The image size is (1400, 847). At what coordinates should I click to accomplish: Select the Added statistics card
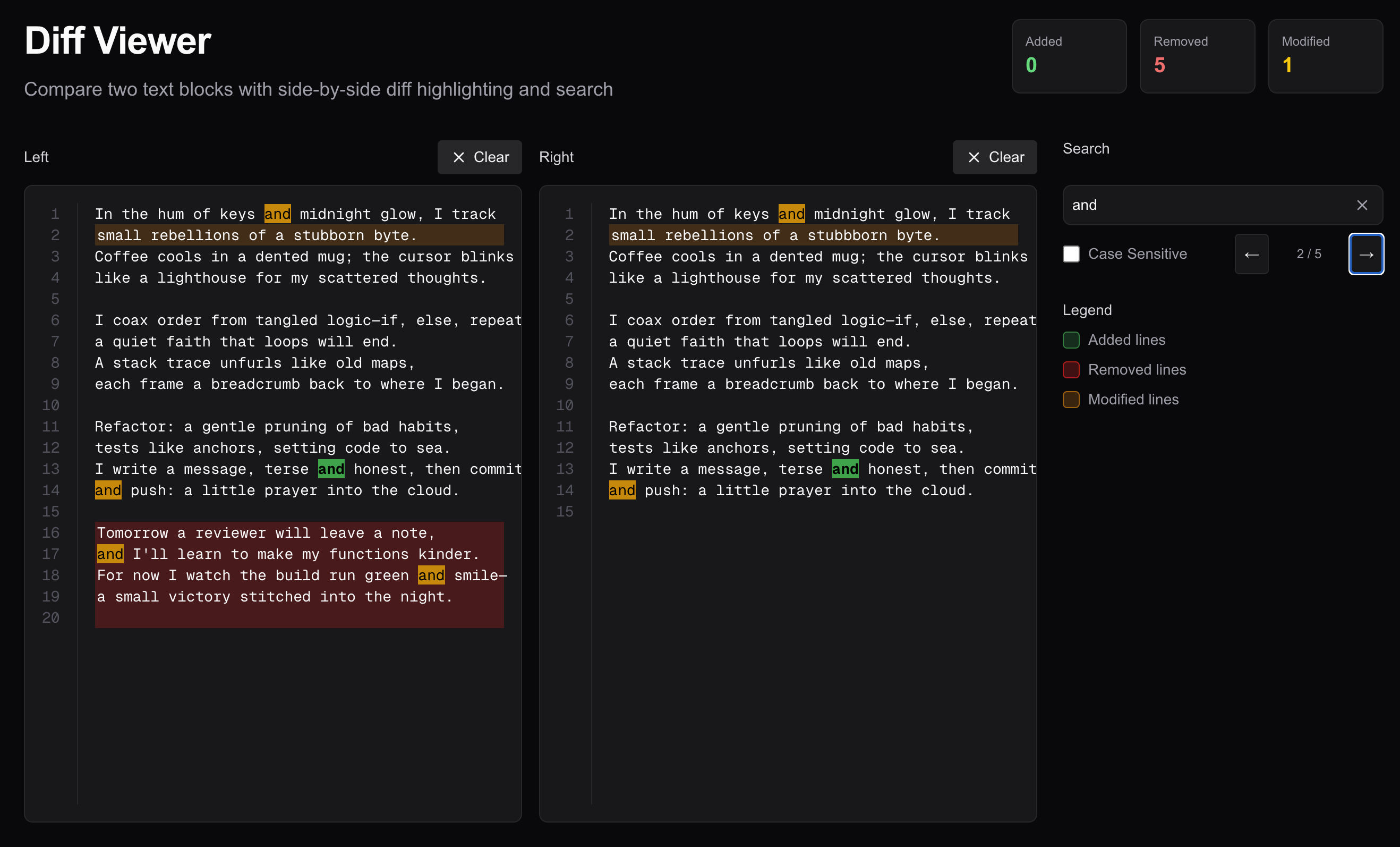[1069, 56]
